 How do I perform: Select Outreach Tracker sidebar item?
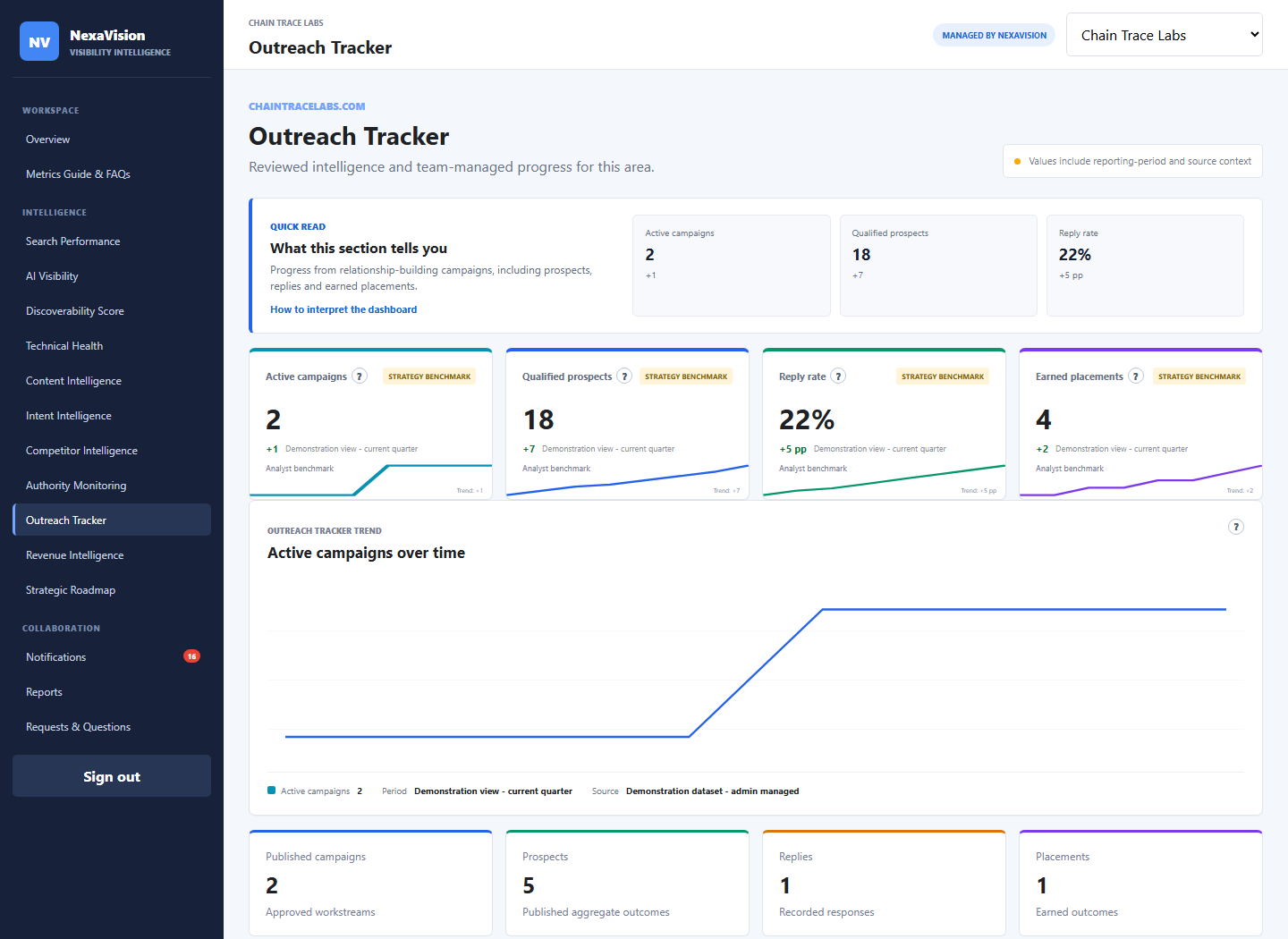click(112, 520)
